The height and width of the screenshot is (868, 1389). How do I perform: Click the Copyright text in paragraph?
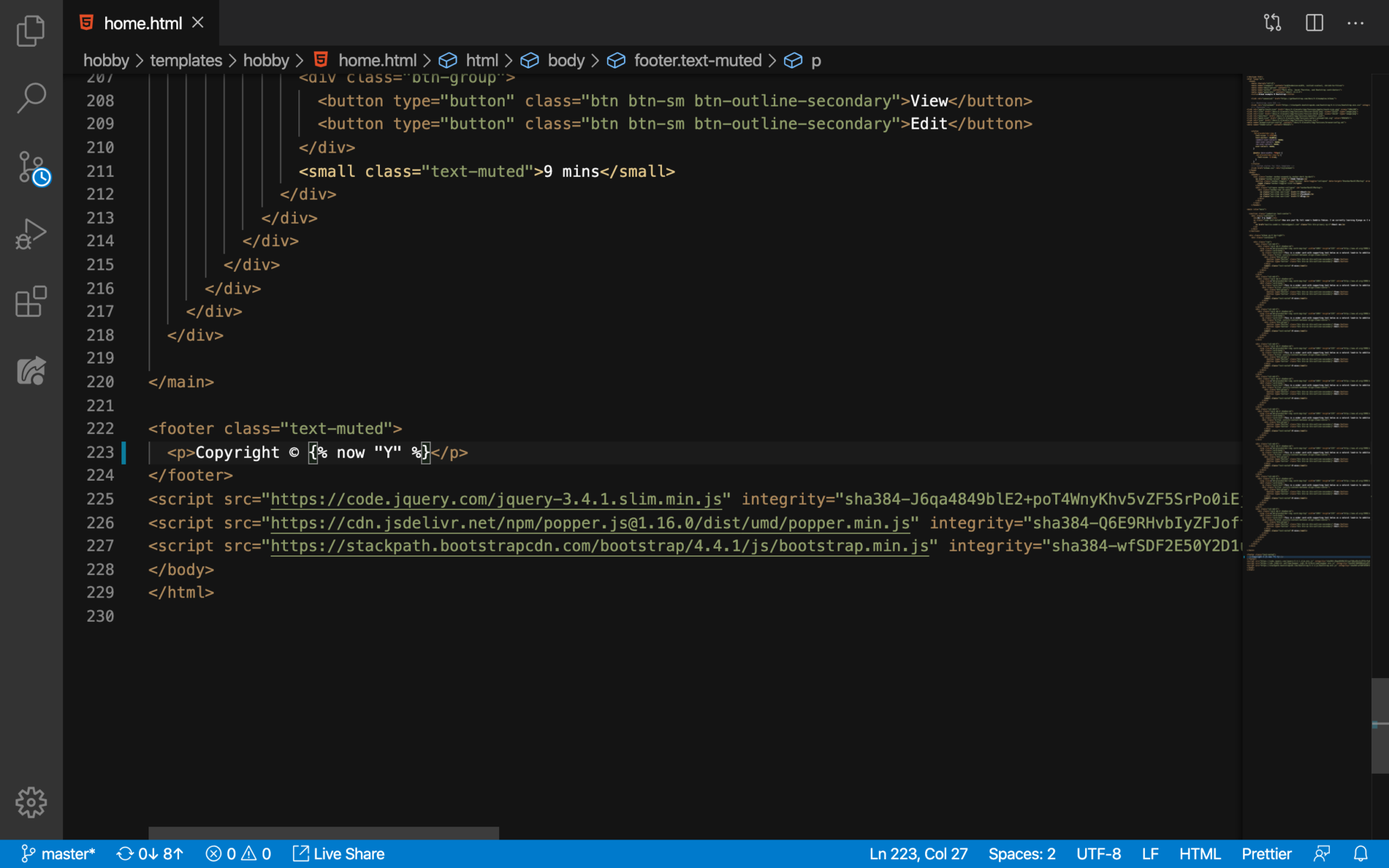coord(237,452)
